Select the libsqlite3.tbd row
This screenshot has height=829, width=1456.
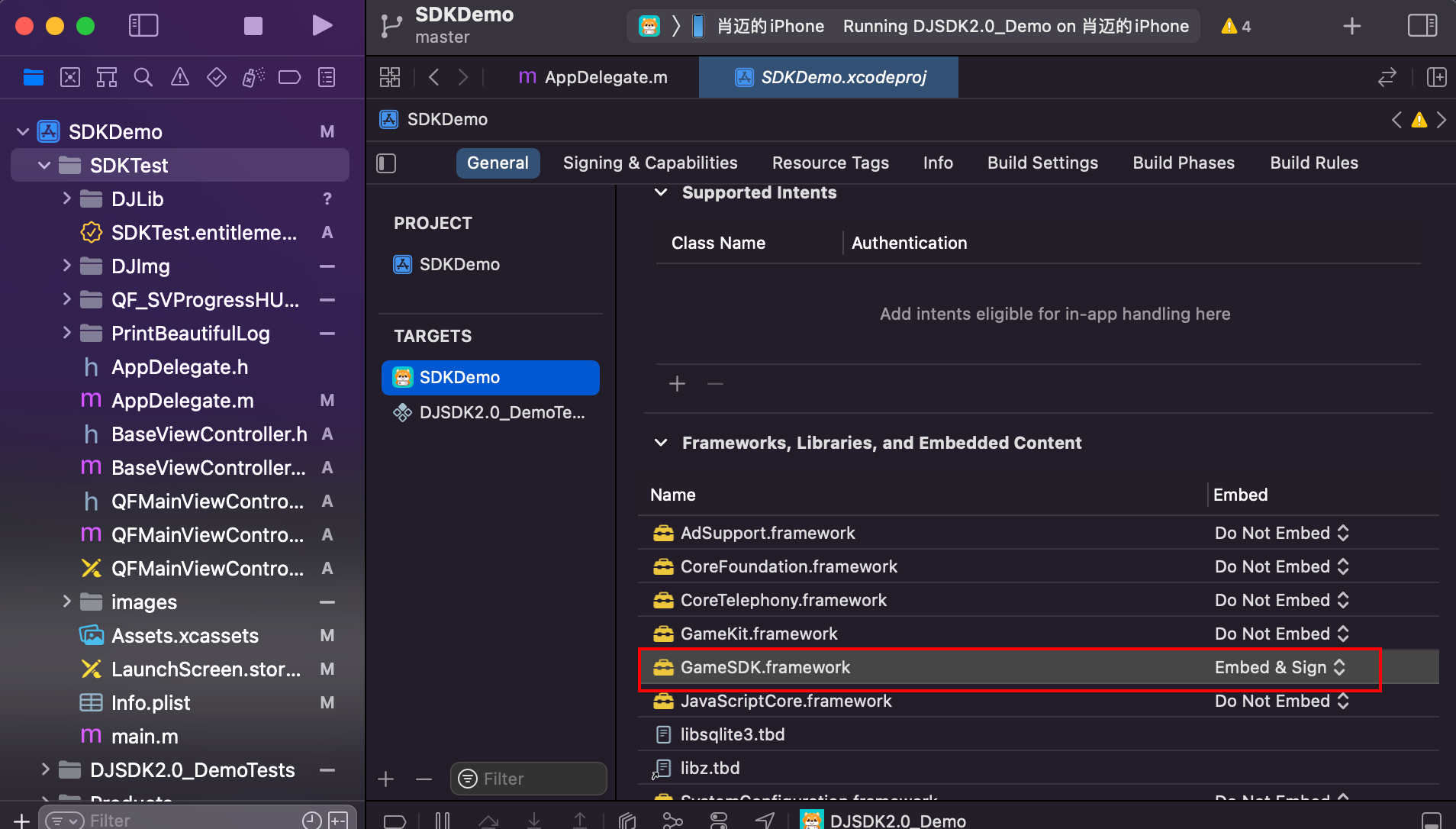point(1039,734)
